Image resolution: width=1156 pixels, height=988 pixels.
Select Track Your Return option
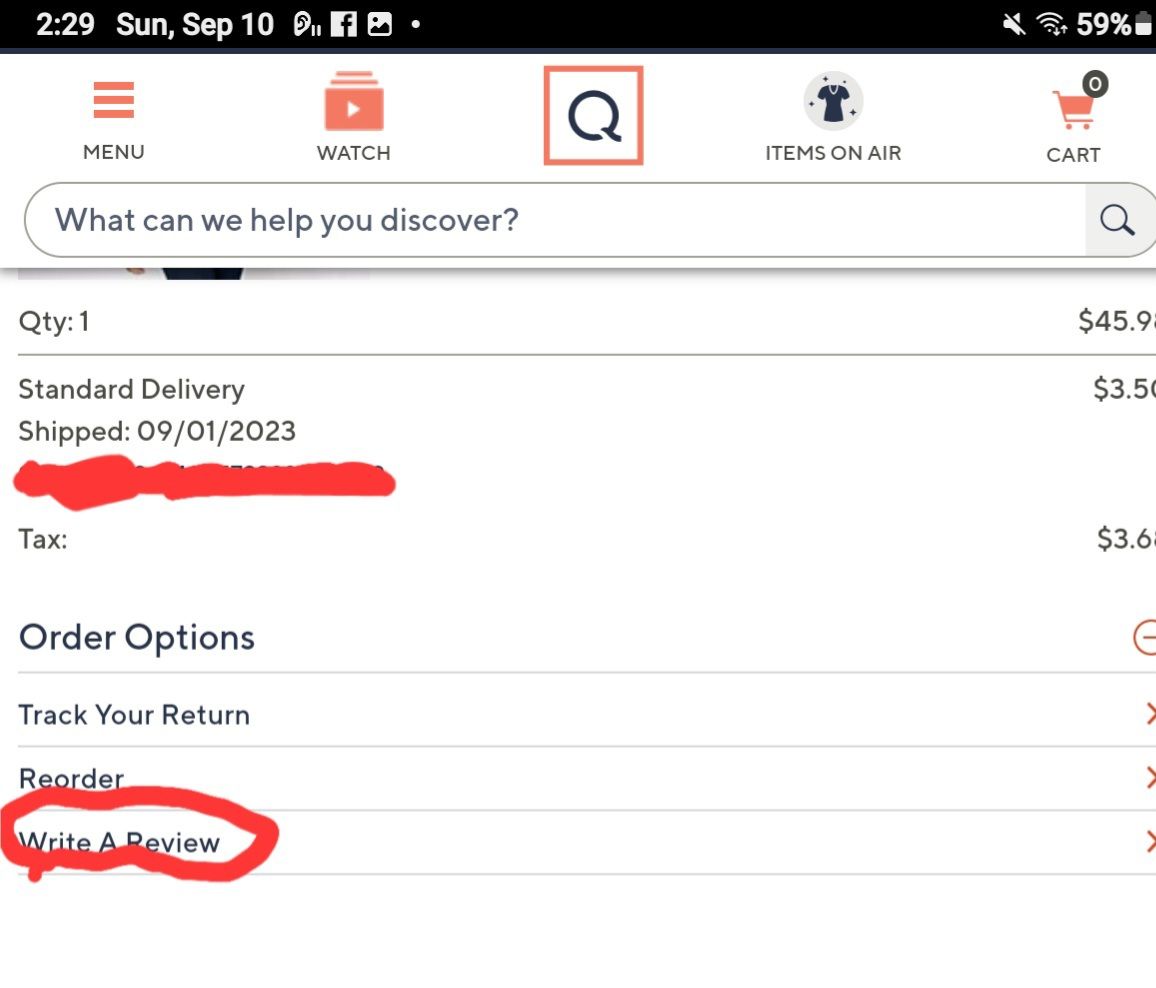pos(134,714)
